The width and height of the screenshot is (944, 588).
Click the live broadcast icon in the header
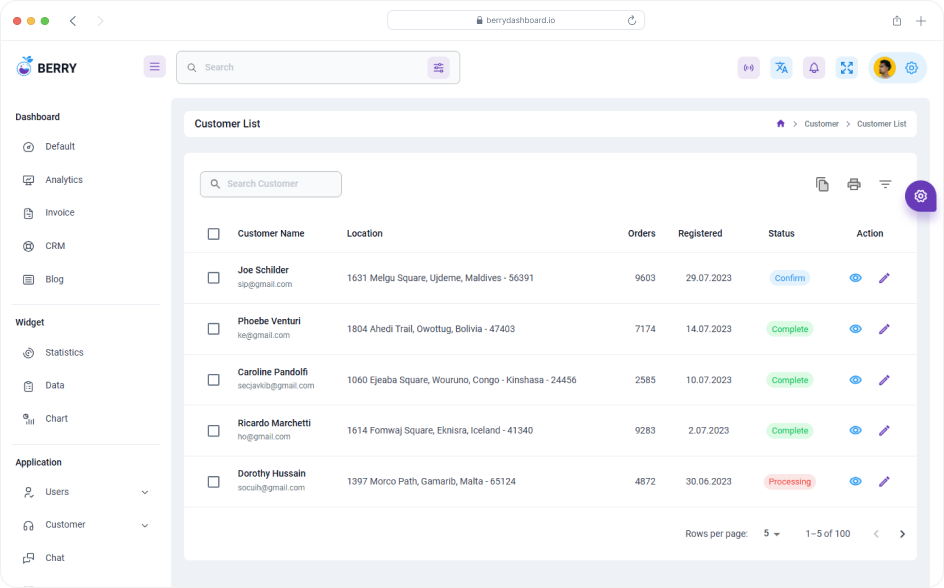coord(748,67)
